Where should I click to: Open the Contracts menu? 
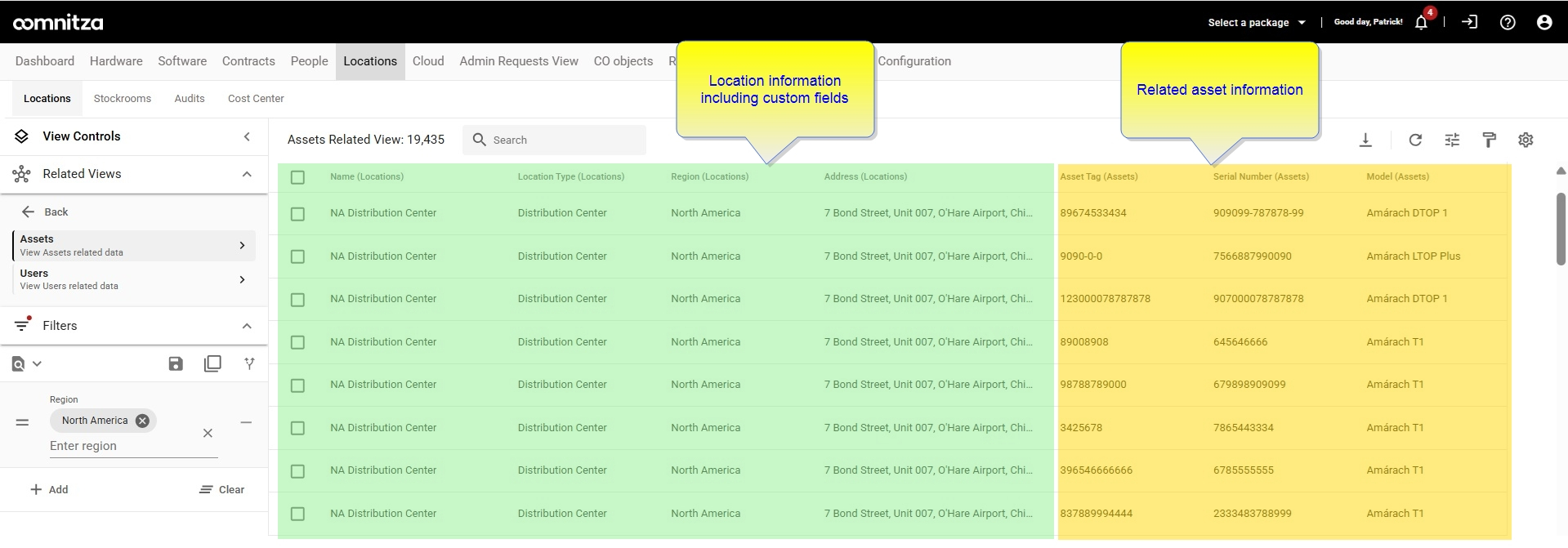(x=248, y=61)
